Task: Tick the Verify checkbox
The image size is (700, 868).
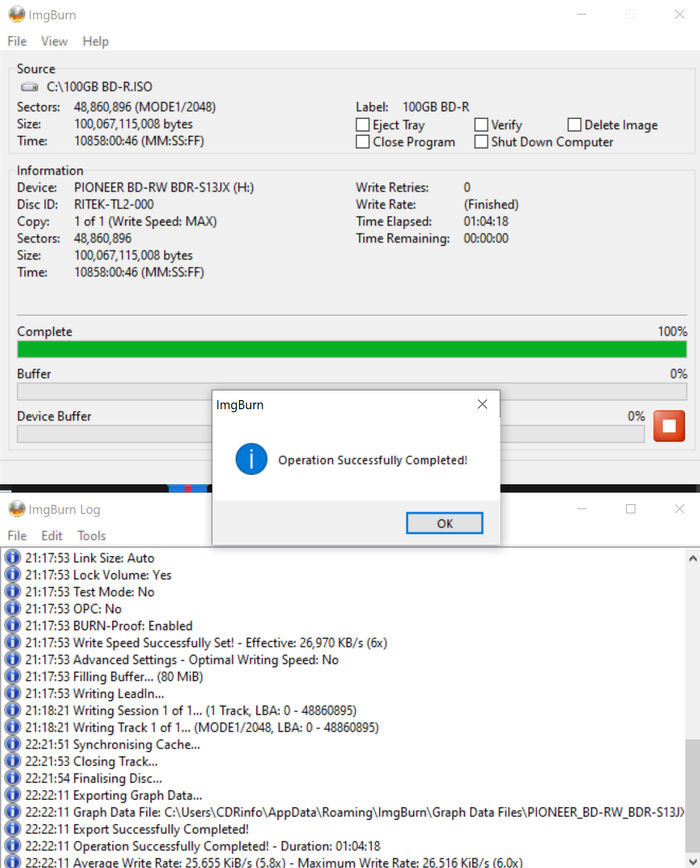Action: [481, 125]
